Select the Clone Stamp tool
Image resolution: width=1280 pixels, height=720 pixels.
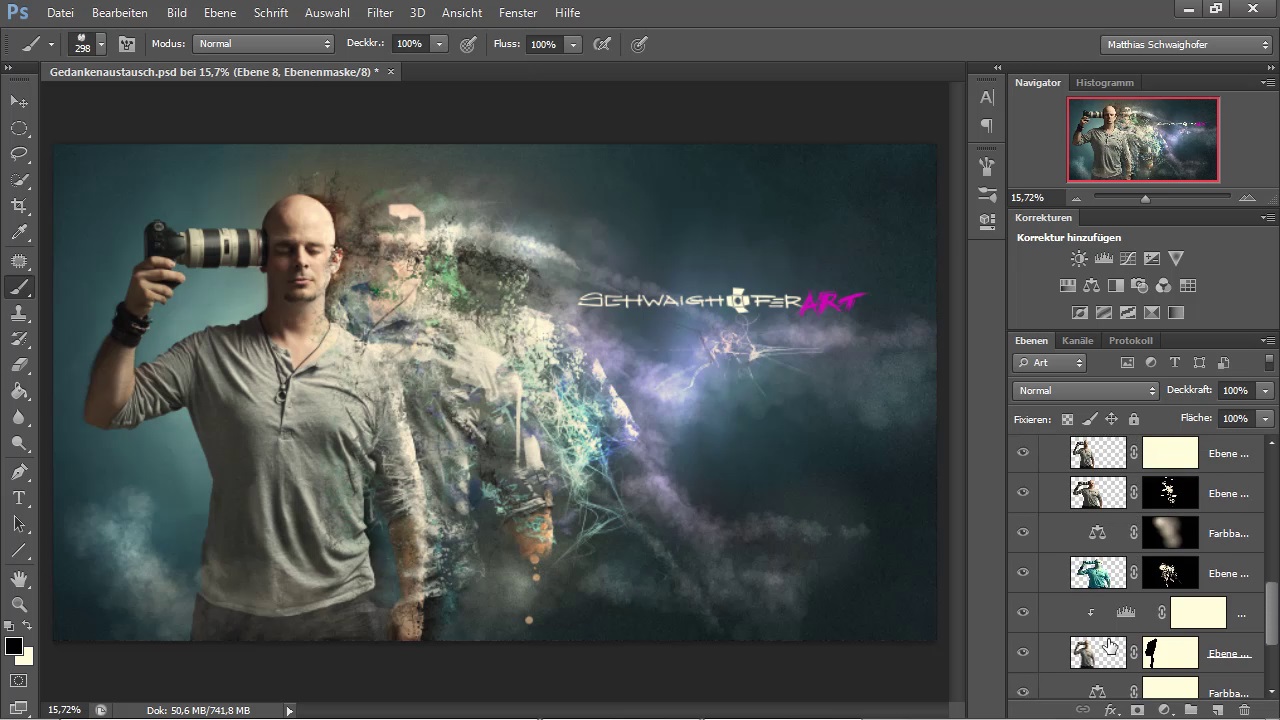(19, 313)
